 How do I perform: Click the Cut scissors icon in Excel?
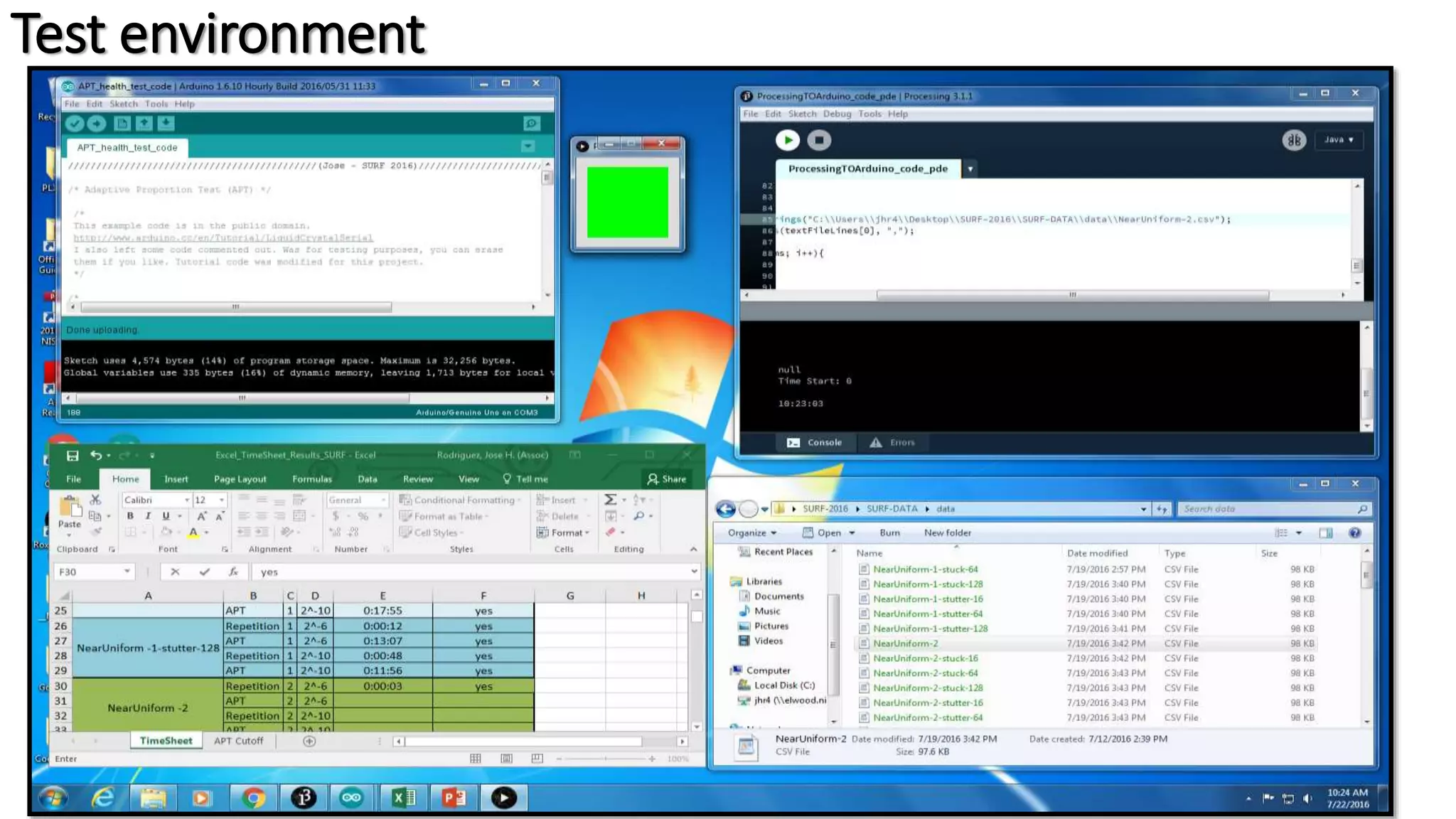pos(95,500)
